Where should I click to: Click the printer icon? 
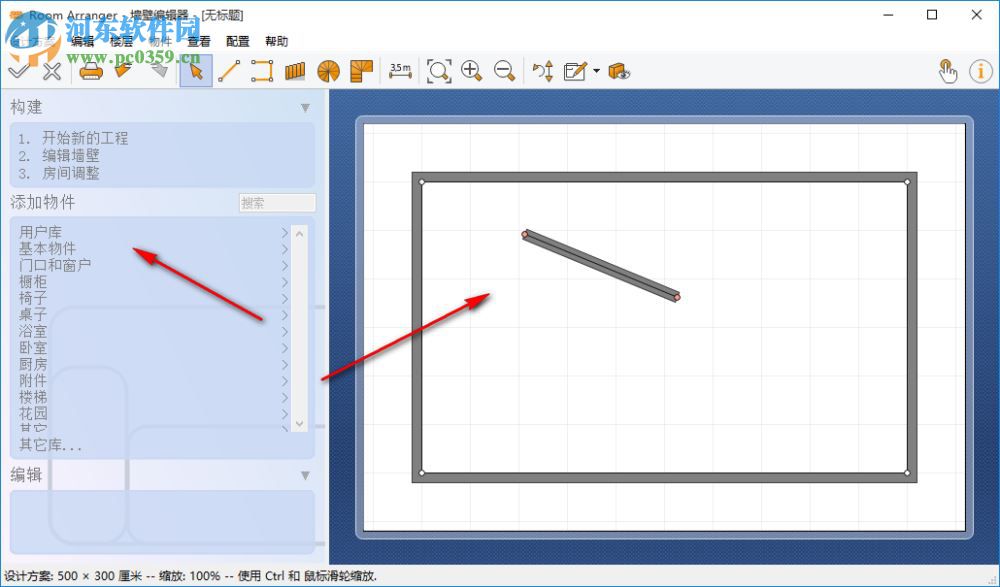91,71
